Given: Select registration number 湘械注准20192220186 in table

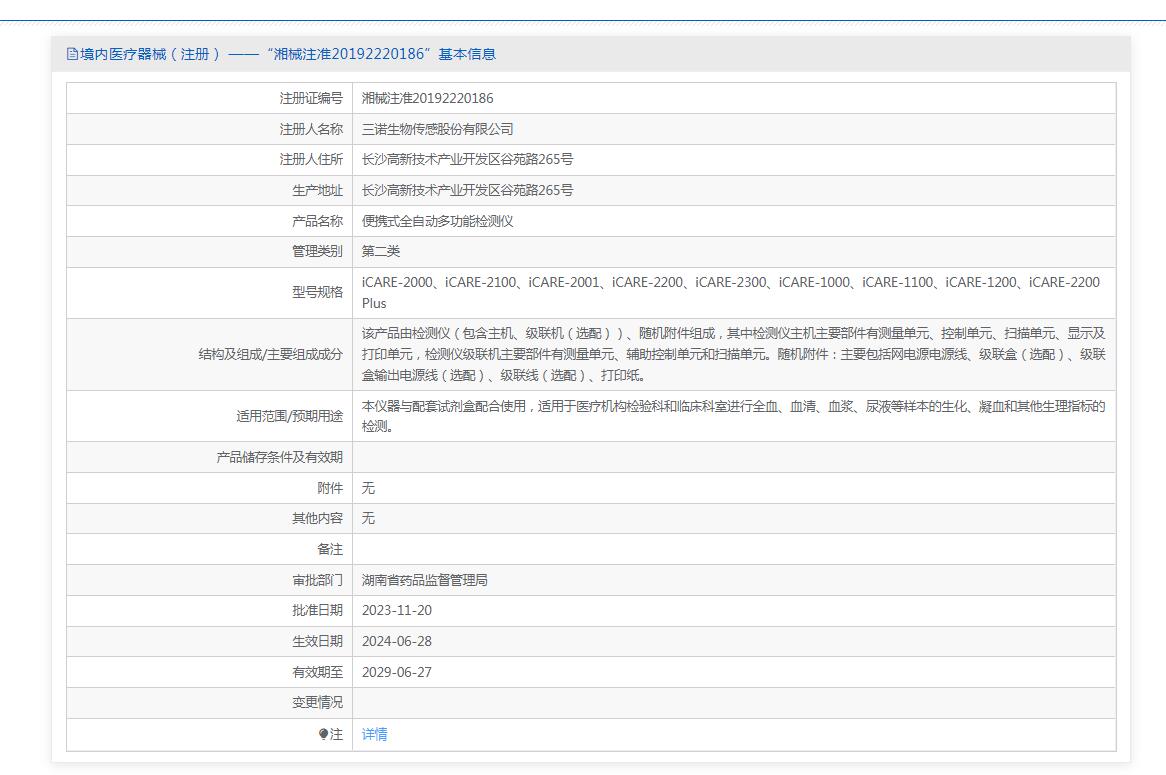Looking at the screenshot, I should 427,98.
